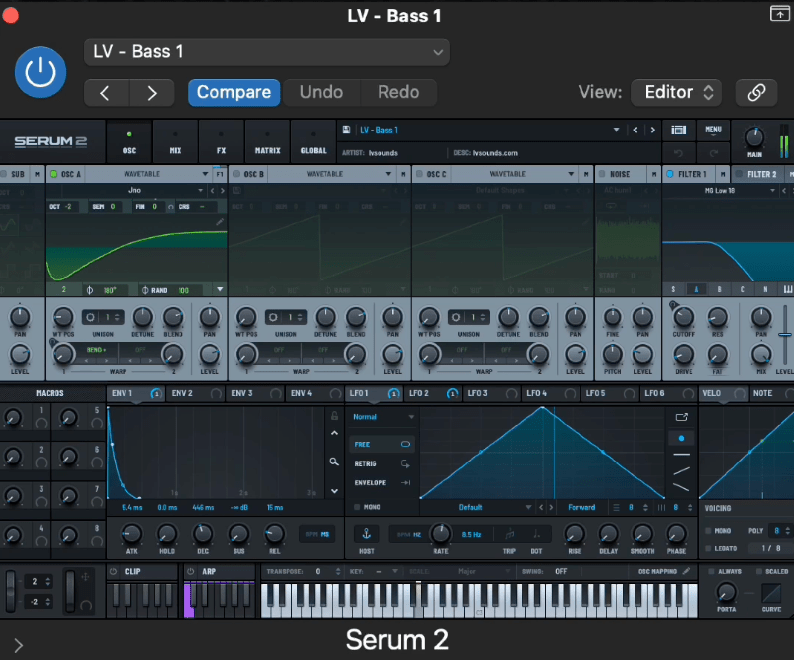This screenshot has width=794, height=660.
Task: Click the ARP power icon
Action: point(190,571)
